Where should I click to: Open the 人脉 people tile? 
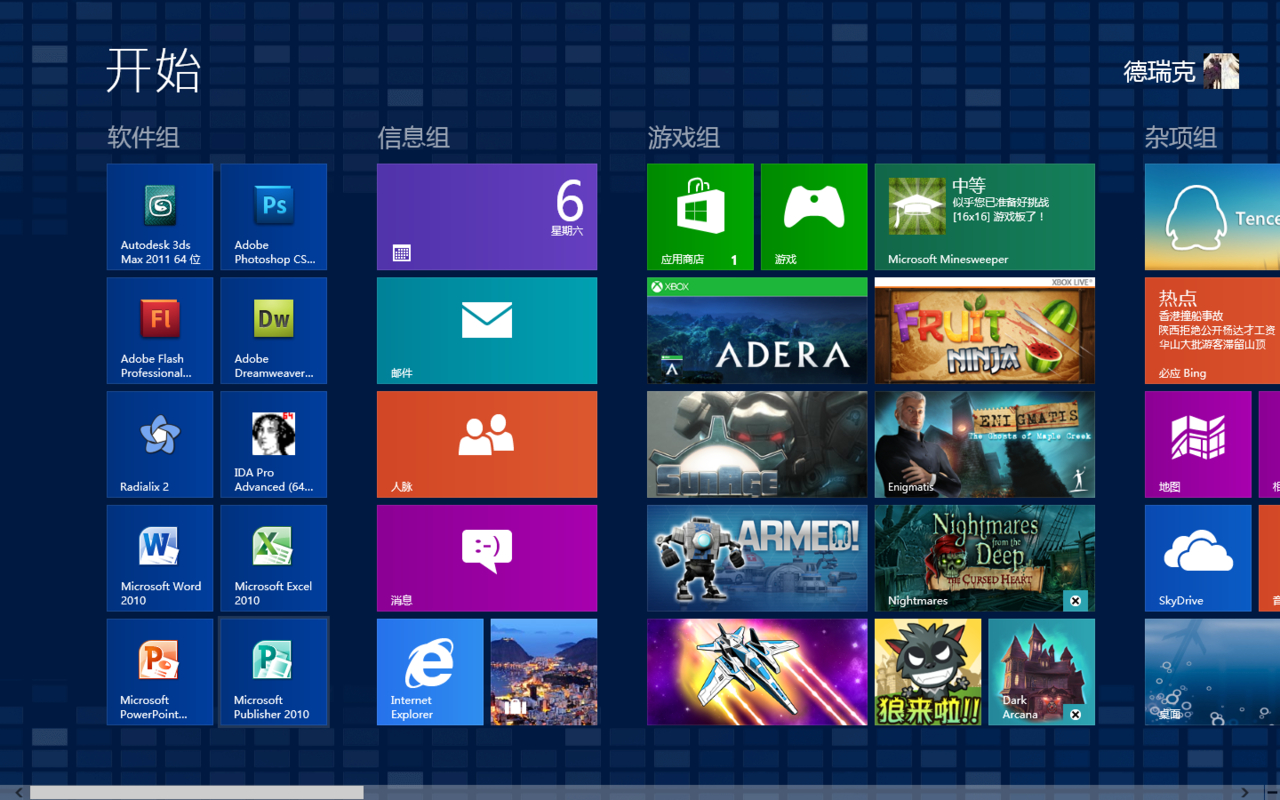pyautogui.click(x=487, y=445)
